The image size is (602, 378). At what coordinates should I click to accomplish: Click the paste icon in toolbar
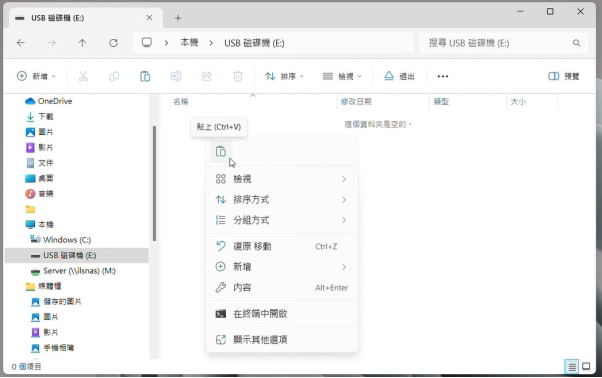pos(145,76)
